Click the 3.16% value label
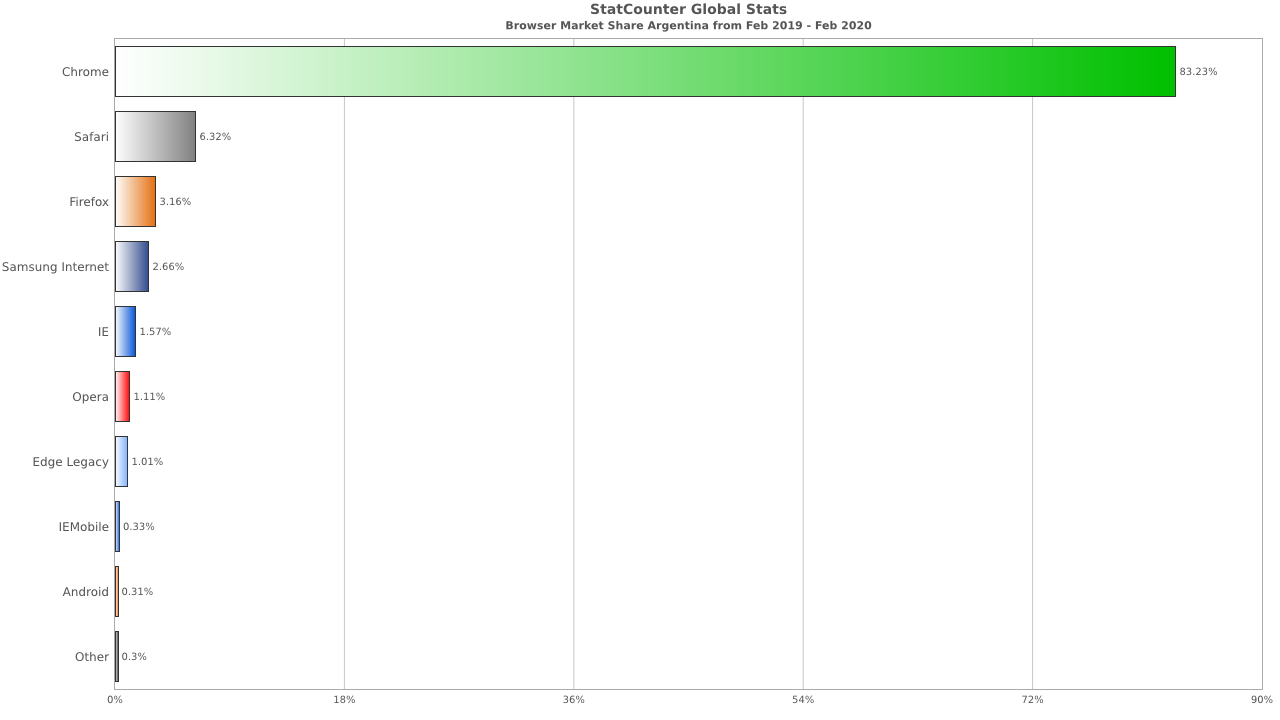Viewport: 1280px width, 720px height. tap(175, 202)
